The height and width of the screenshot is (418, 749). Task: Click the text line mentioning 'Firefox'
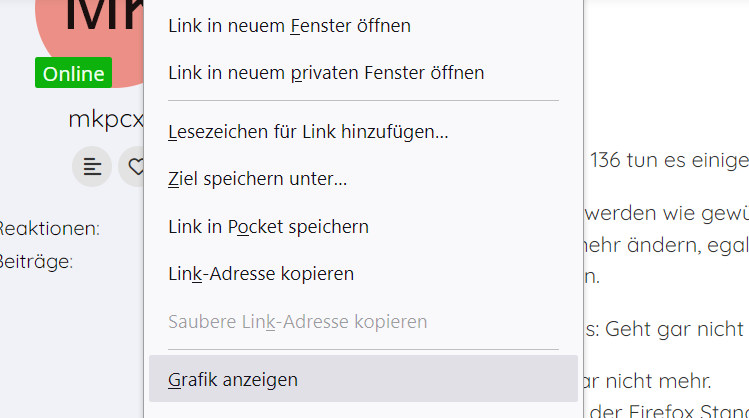click(x=668, y=409)
